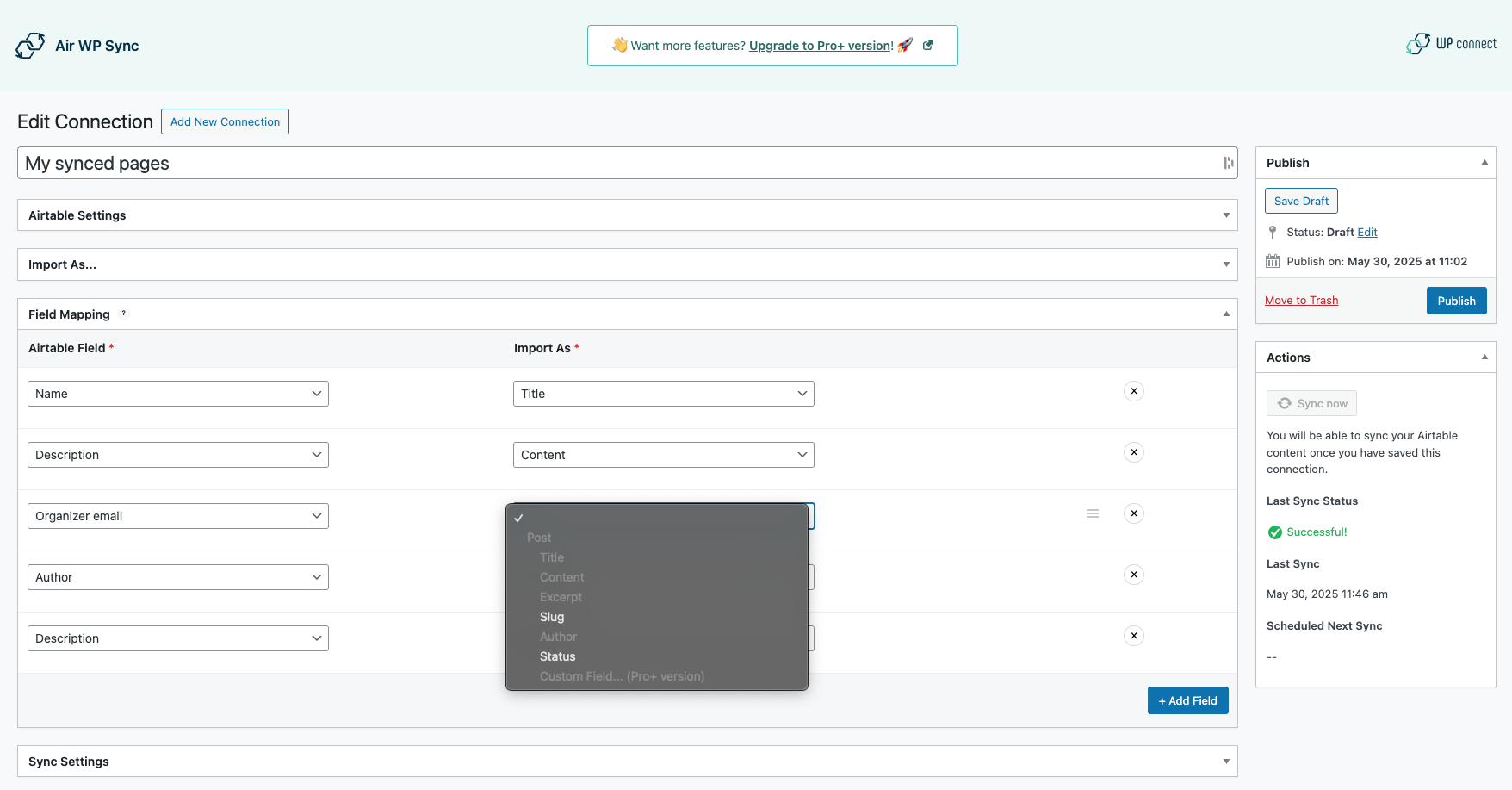Remove the Organizer email mapping row
Image resolution: width=1512 pixels, height=790 pixels.
[x=1134, y=513]
